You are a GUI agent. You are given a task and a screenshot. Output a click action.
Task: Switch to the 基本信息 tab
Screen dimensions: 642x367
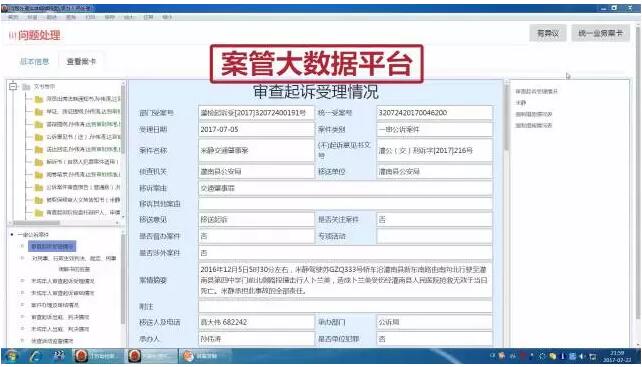(x=34, y=62)
